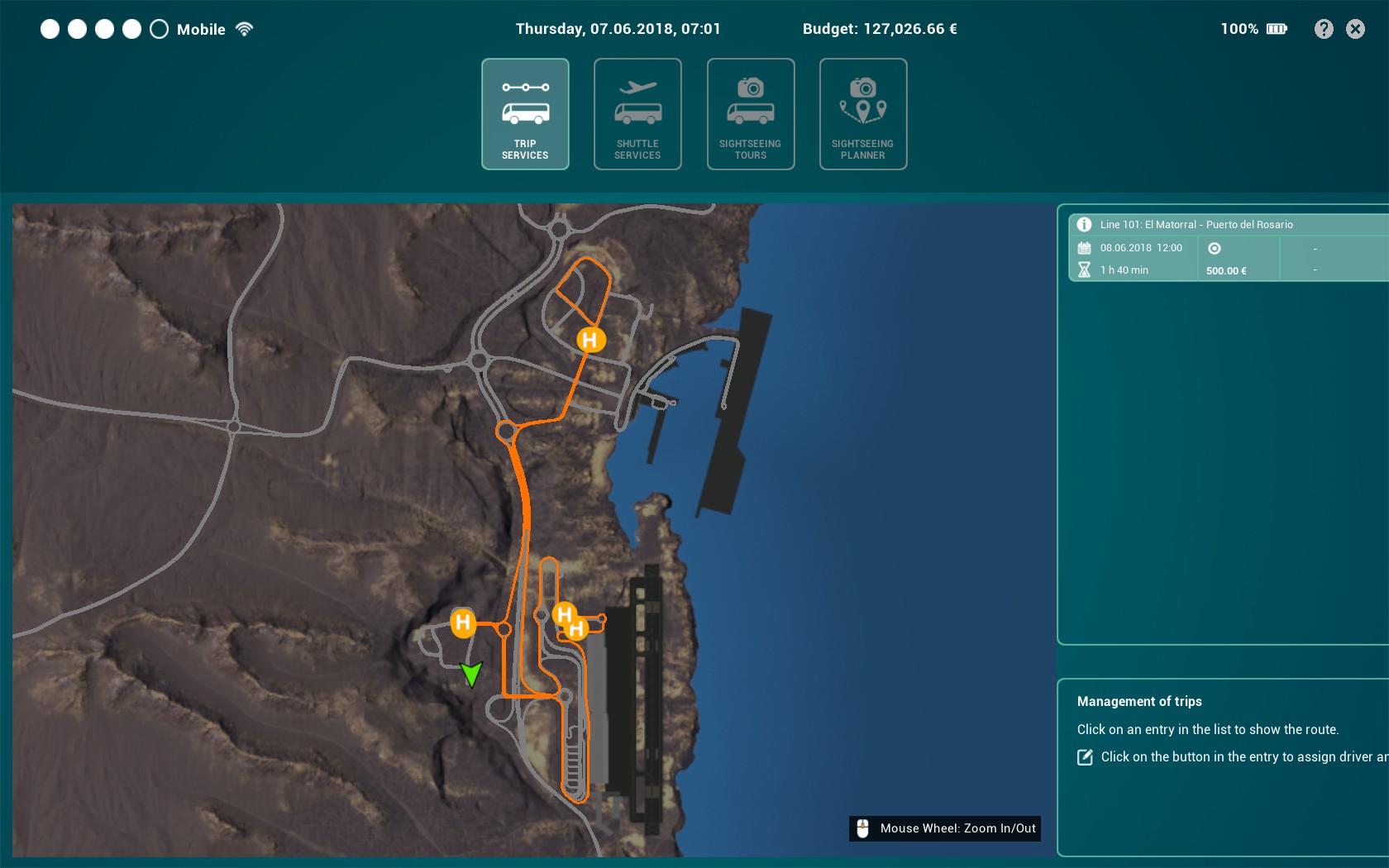Image resolution: width=1389 pixels, height=868 pixels.
Task: Click the info icon for Line 101
Action: pyautogui.click(x=1084, y=224)
